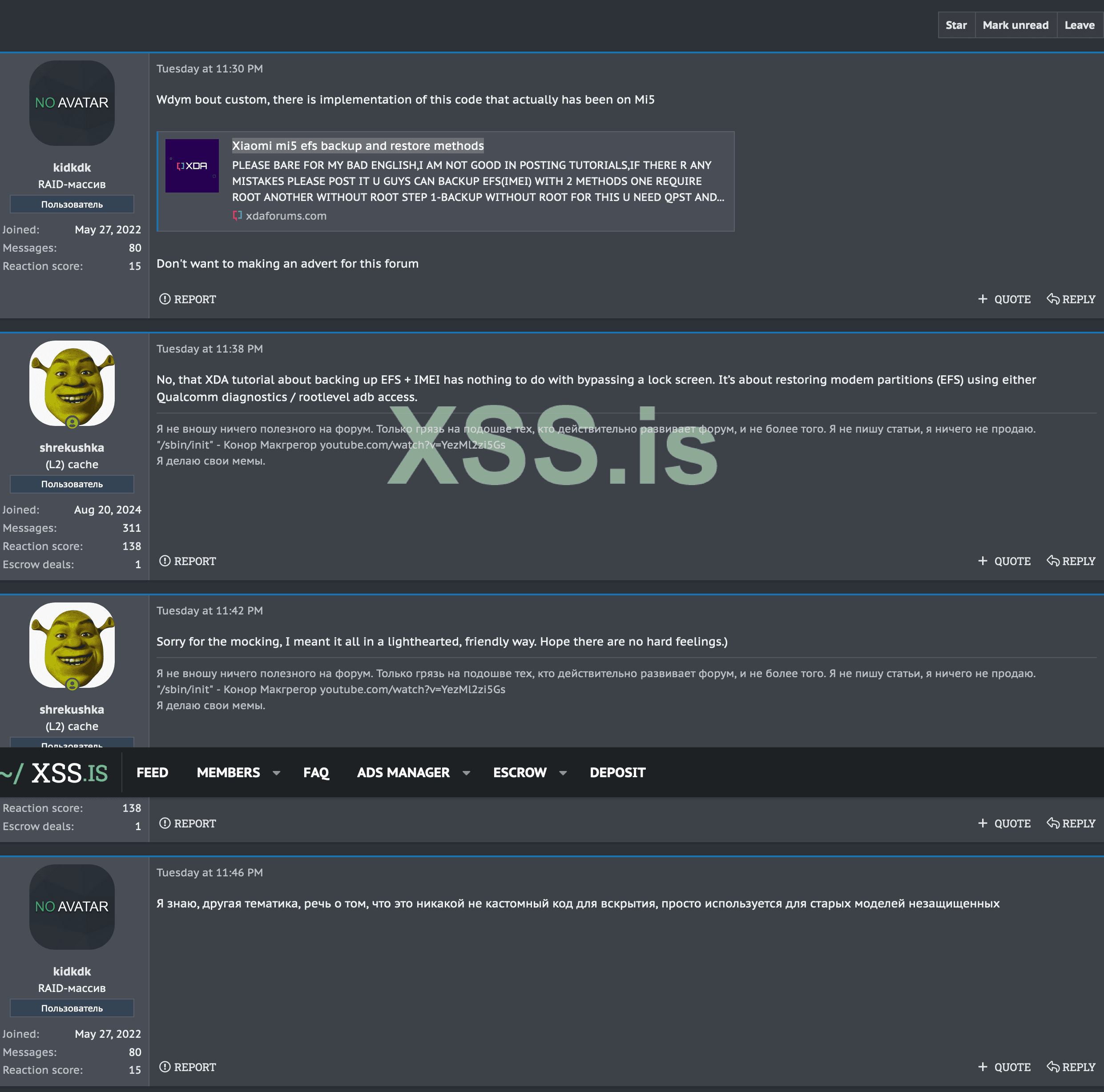
Task: Open the FAQ menu item
Action: click(x=316, y=772)
